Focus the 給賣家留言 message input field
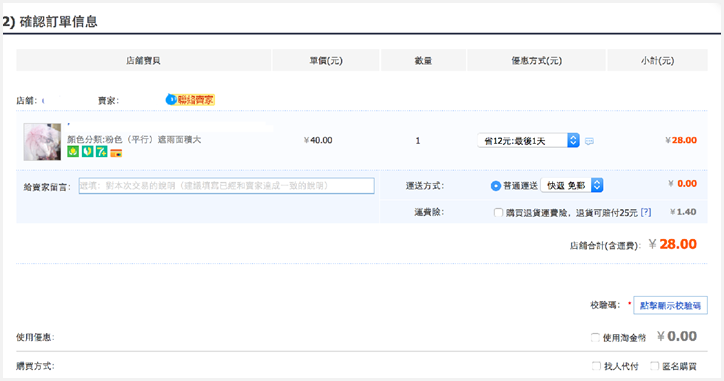Image resolution: width=724 pixels, height=381 pixels. pyautogui.click(x=226, y=186)
